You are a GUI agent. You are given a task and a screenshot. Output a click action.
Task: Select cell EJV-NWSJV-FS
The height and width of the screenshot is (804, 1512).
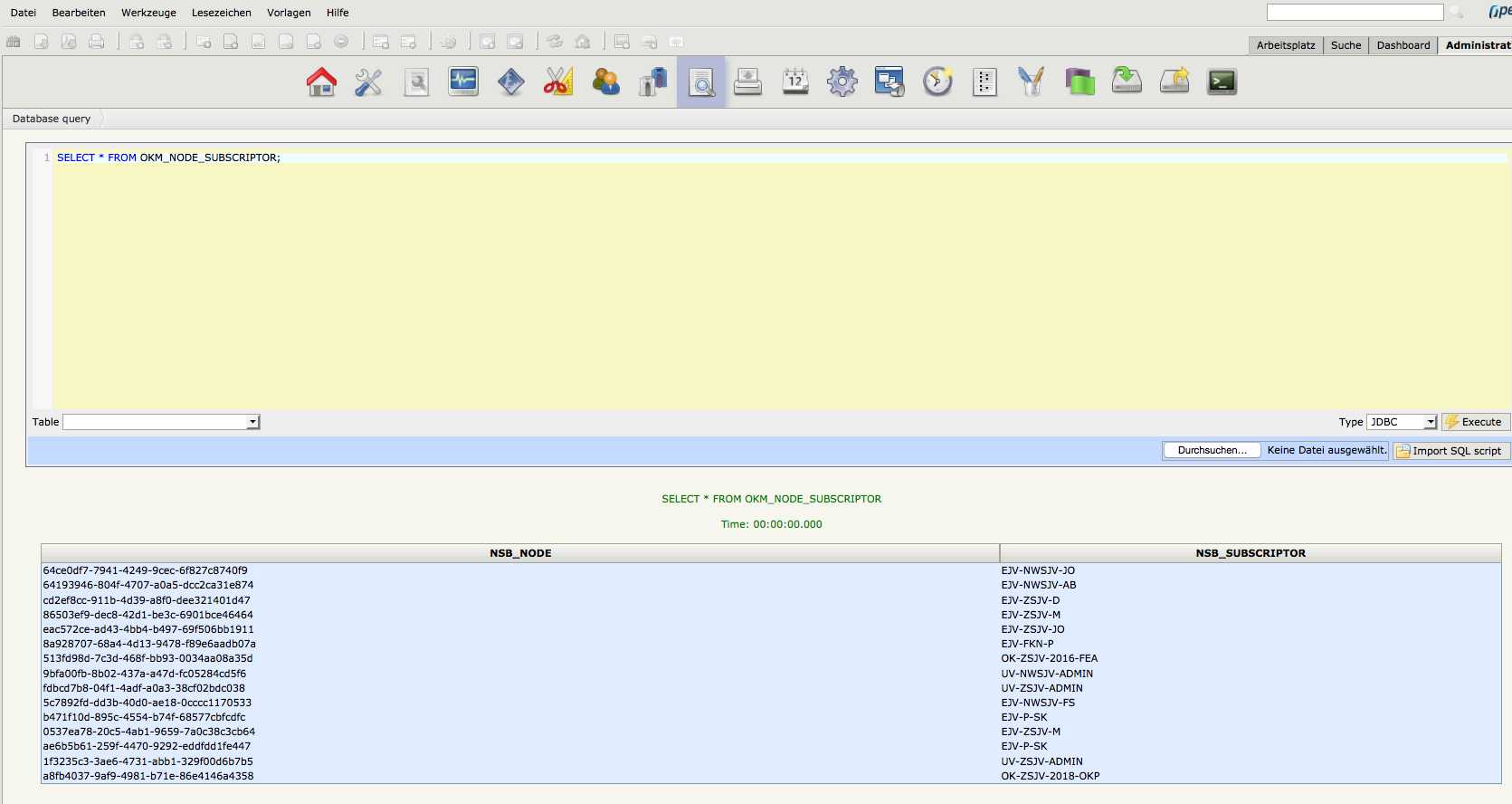pyautogui.click(x=1038, y=703)
